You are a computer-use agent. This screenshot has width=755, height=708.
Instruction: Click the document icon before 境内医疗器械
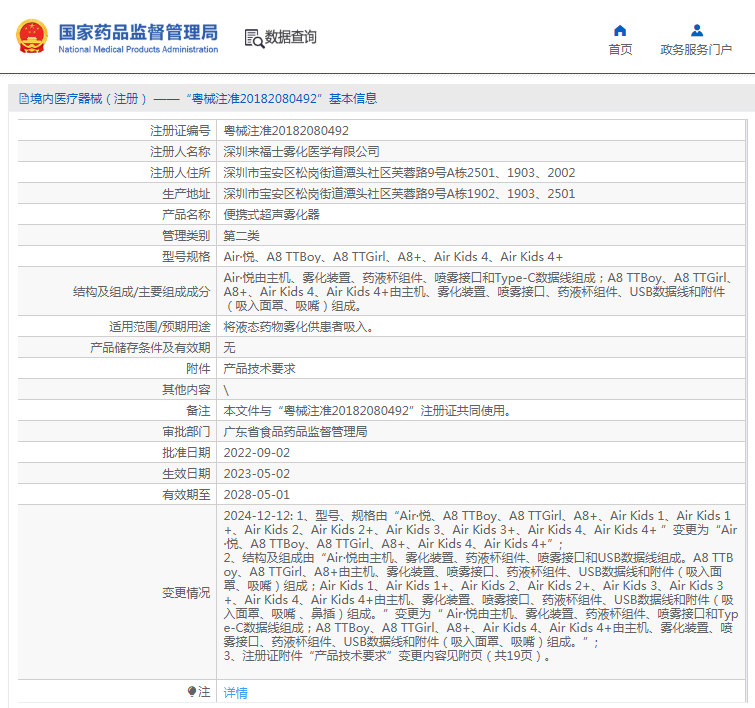point(24,99)
